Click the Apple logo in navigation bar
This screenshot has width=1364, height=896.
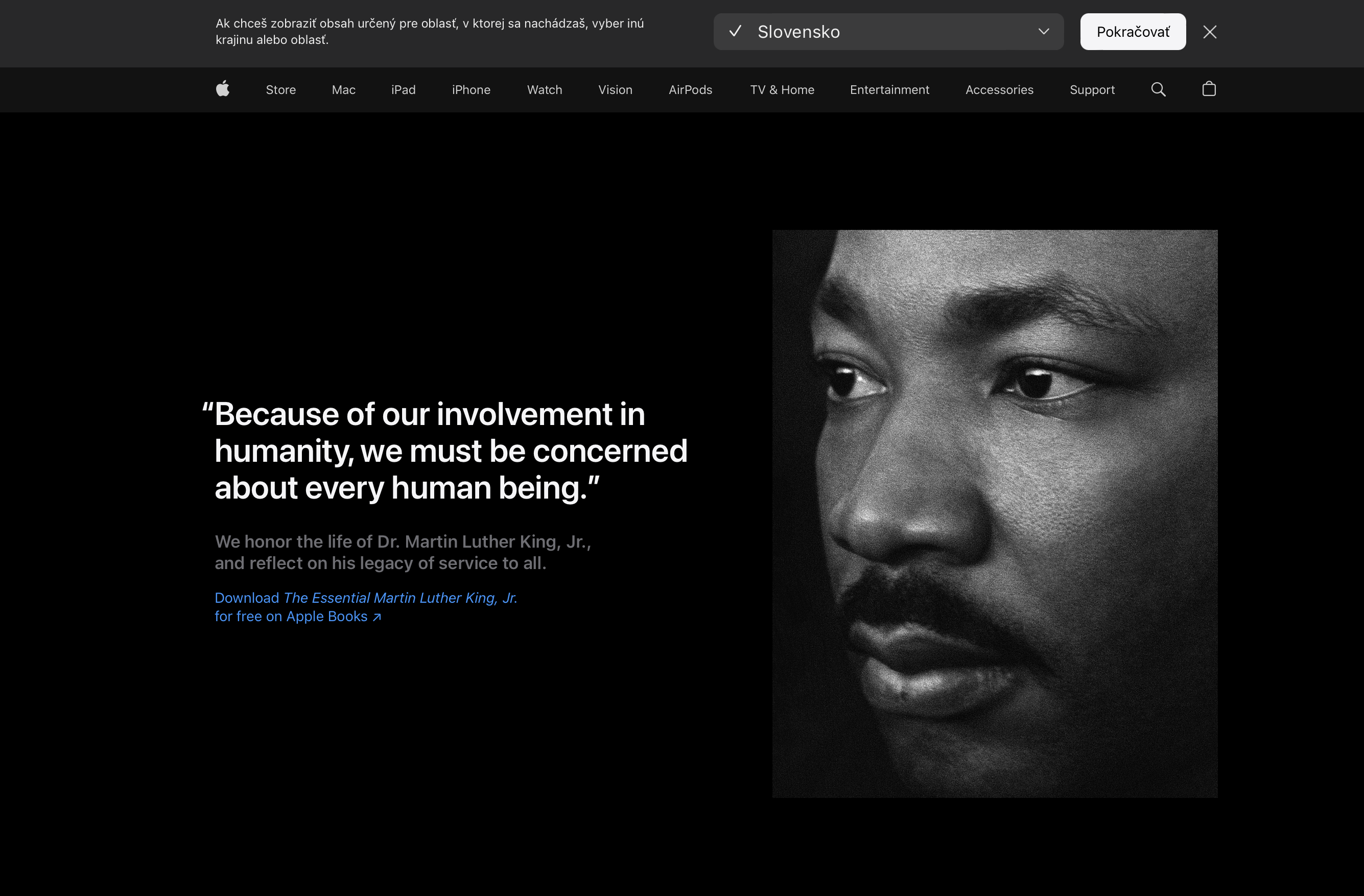[223, 89]
